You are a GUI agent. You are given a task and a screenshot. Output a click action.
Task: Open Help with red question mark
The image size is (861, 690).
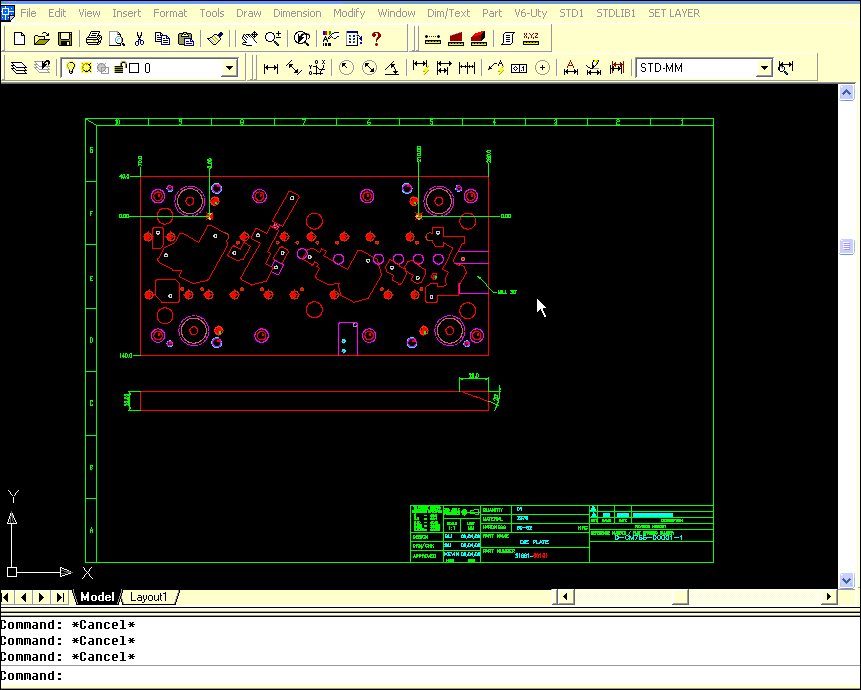click(376, 38)
